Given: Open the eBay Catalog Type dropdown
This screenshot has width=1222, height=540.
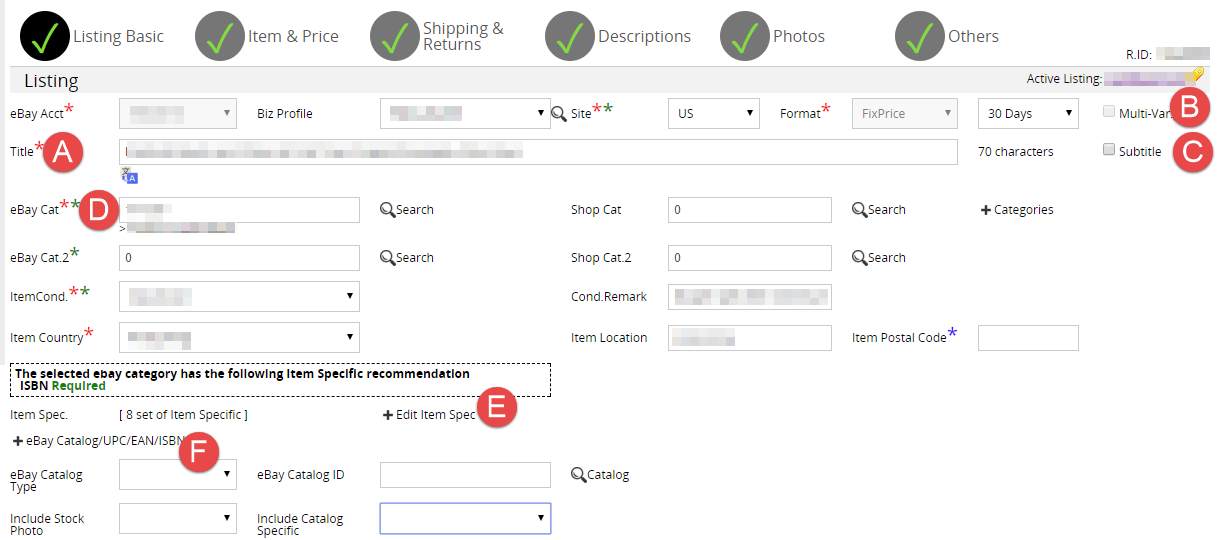Looking at the screenshot, I should click(178, 474).
